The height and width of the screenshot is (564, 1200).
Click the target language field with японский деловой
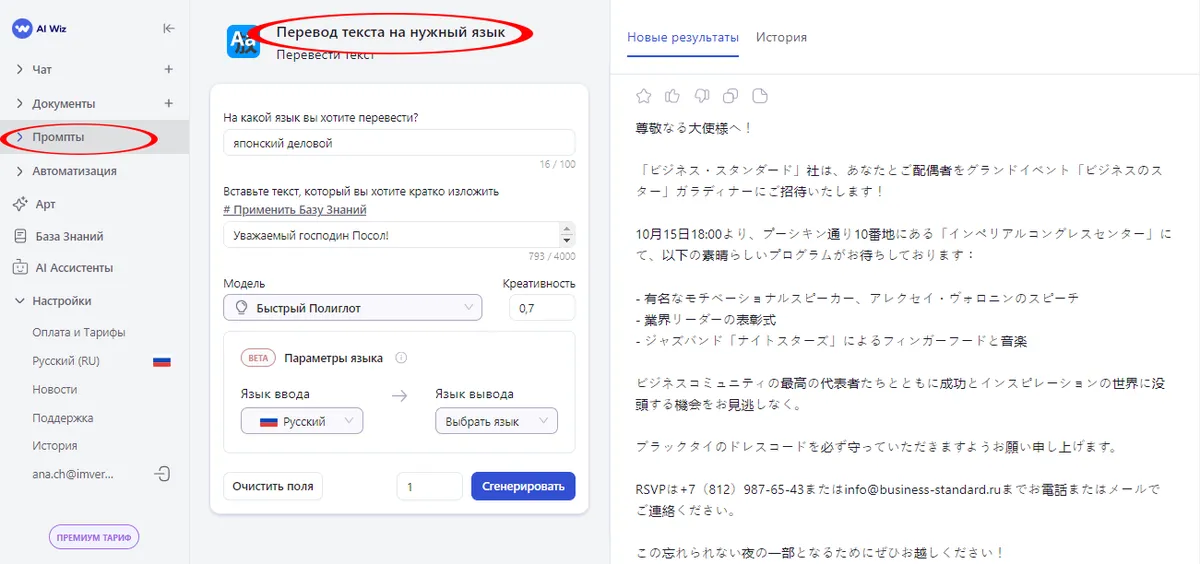(x=399, y=143)
